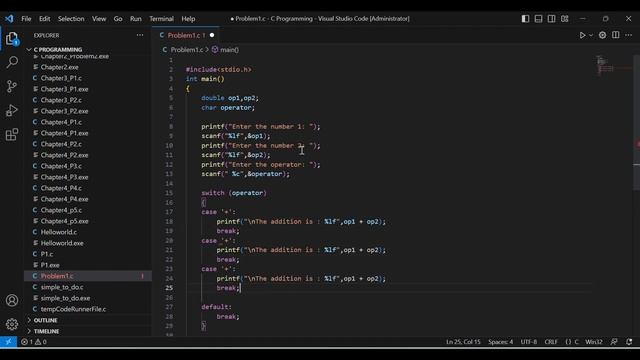This screenshot has height=360, width=640.
Task: Toggle the primary side bar layout icon
Action: click(x=525, y=19)
